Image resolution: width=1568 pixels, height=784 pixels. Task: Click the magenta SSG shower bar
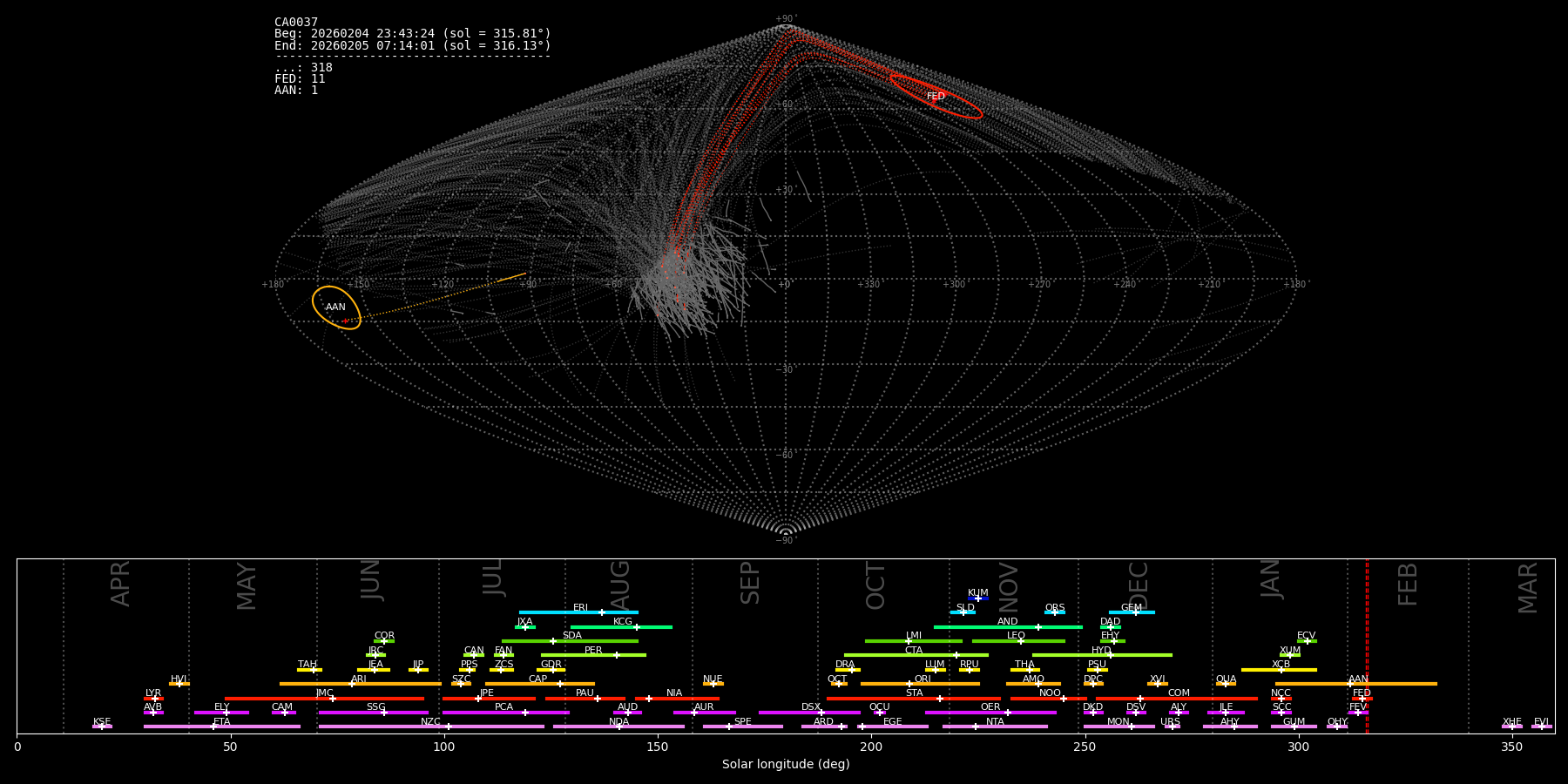pos(374,713)
